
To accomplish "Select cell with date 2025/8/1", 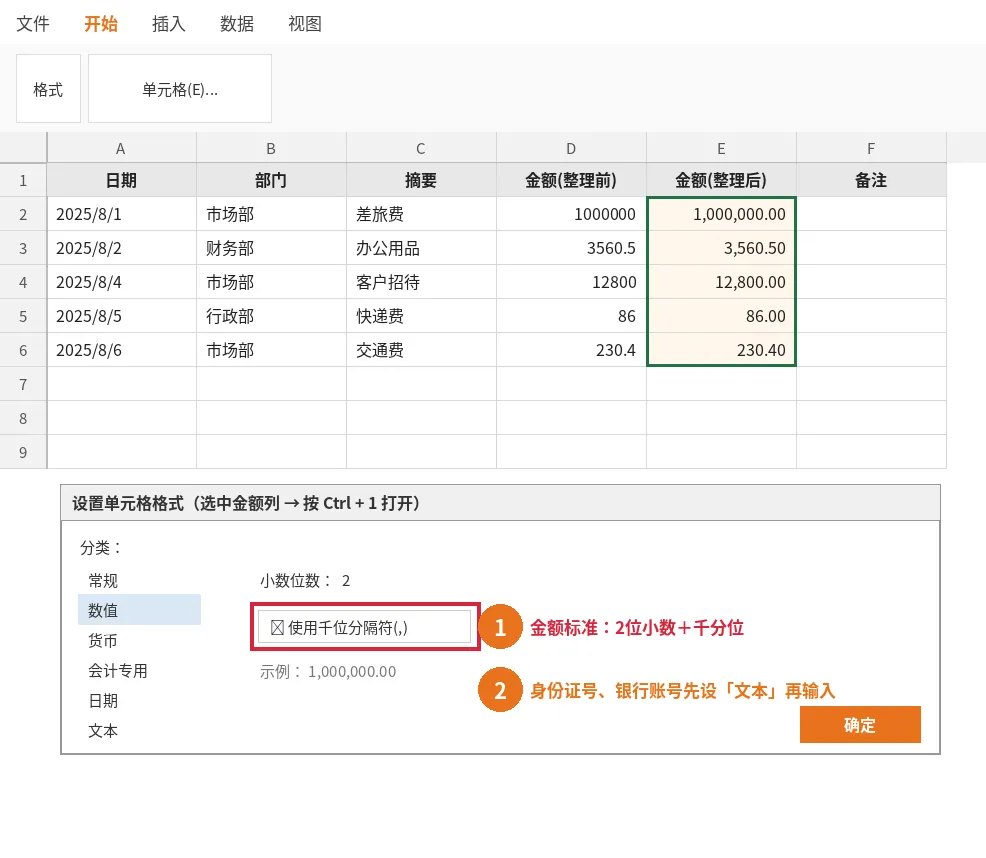I will point(121,214).
